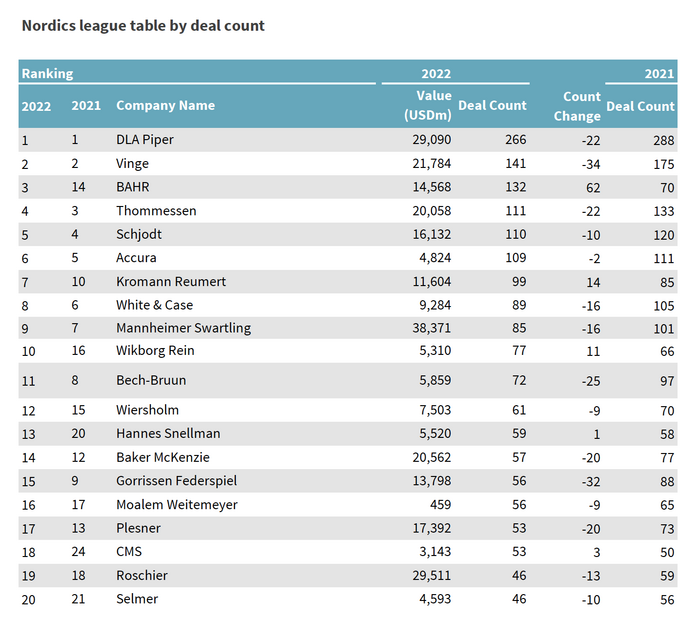The height and width of the screenshot is (619, 700).
Task: Click BAHR's value 14,568
Action: click(x=432, y=187)
